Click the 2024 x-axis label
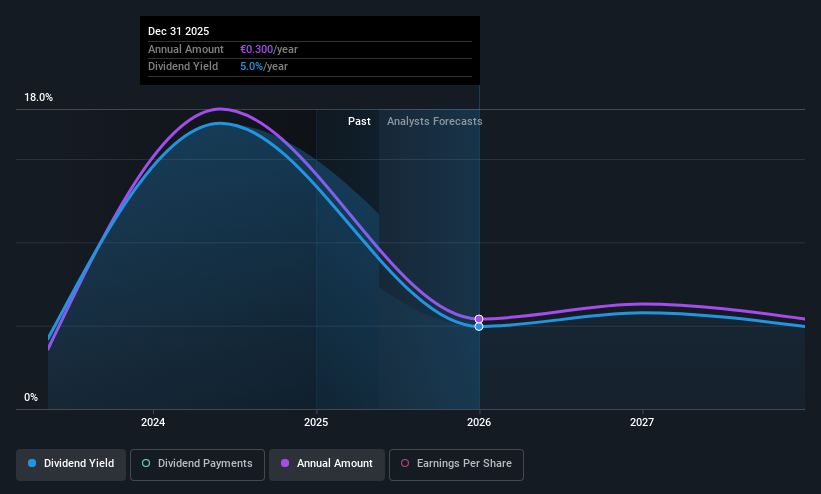 [153, 422]
